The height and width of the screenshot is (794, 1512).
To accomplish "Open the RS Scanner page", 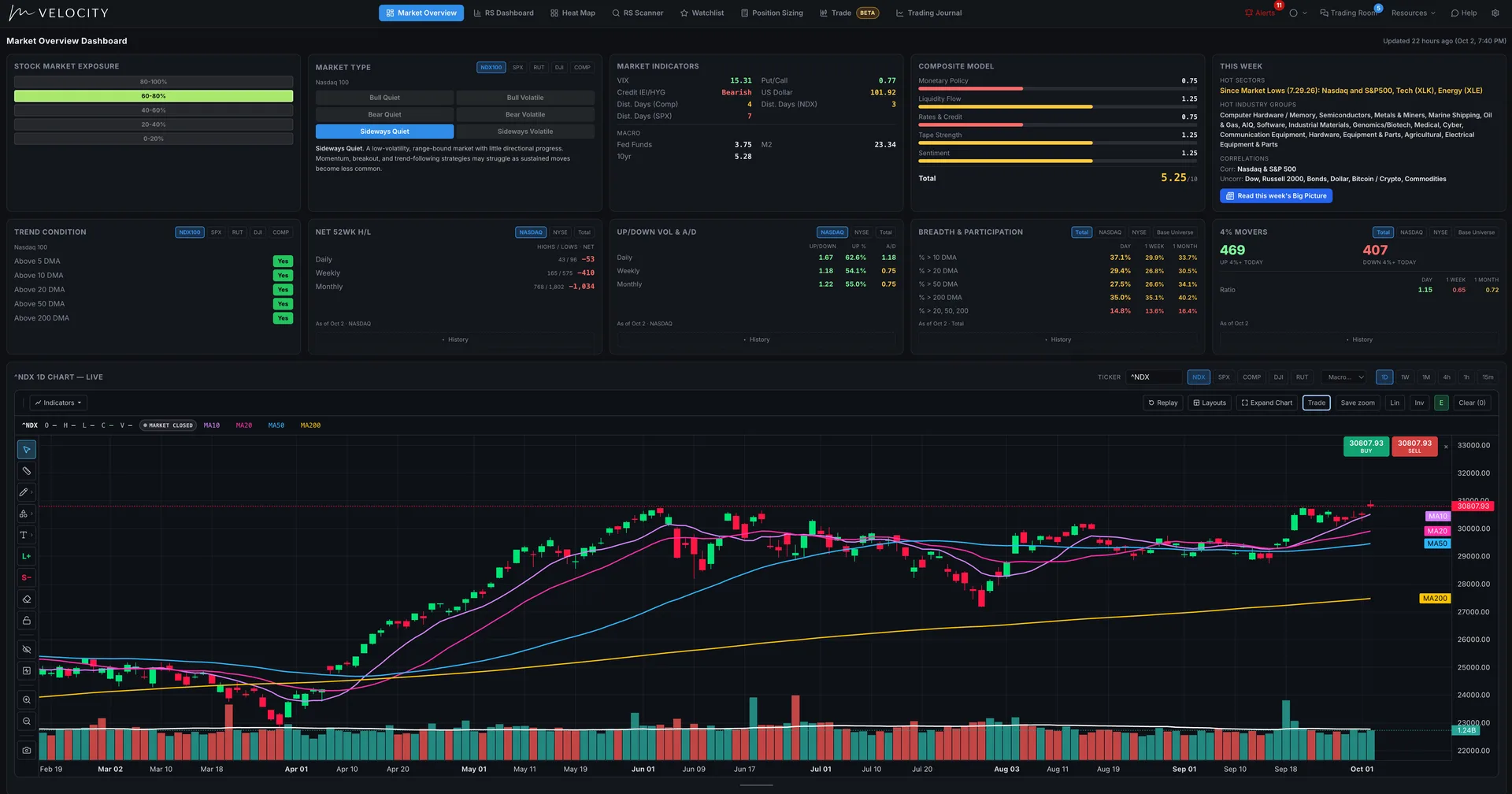I will (x=638, y=13).
